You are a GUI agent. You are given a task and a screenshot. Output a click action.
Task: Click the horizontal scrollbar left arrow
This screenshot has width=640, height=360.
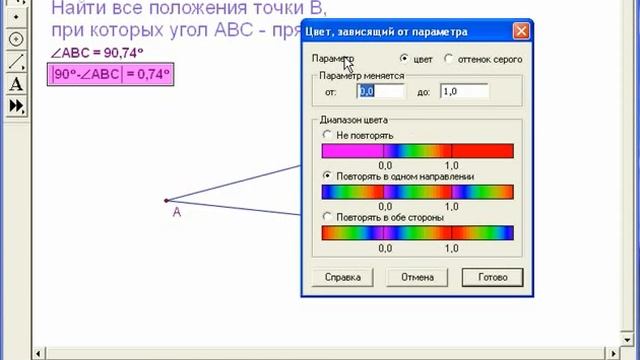point(39,353)
